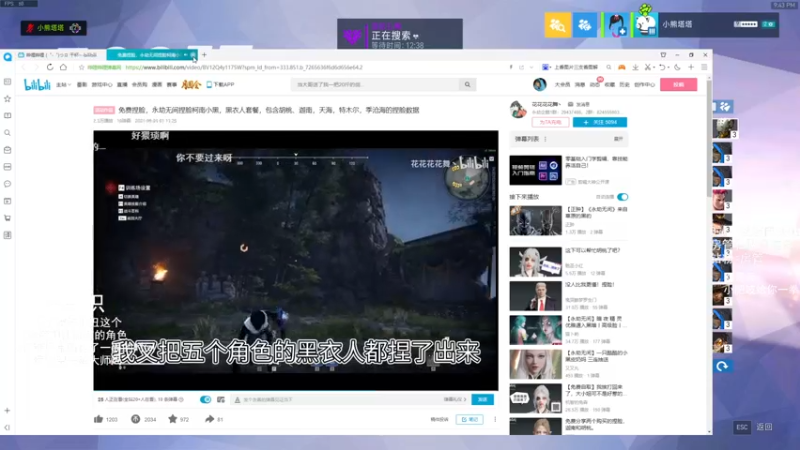Image resolution: width=800 pixels, height=450 pixels.
Task: Click the pink 投稿 upload button
Action: click(x=678, y=84)
